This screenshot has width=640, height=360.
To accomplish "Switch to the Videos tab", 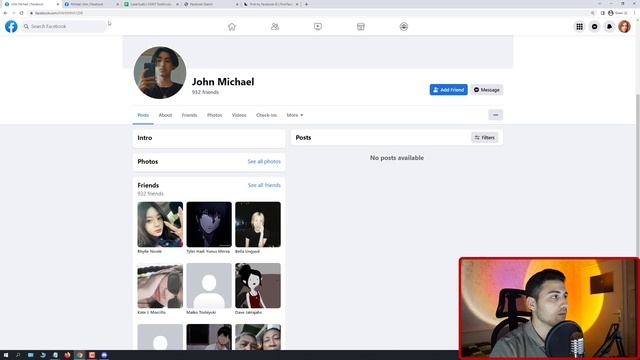I will 239,115.
